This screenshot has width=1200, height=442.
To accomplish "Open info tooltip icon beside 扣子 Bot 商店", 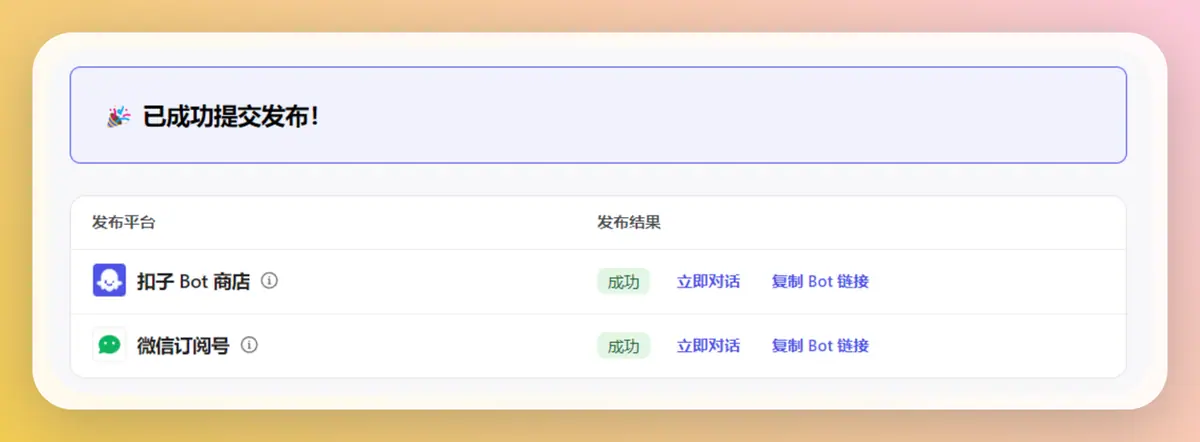I will pos(269,281).
